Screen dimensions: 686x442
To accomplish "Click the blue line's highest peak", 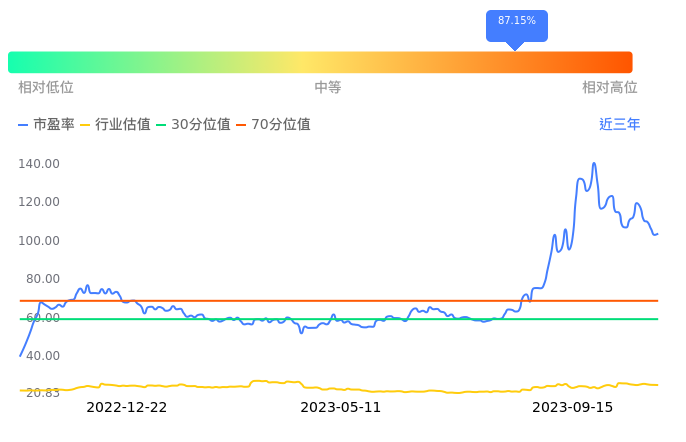I will click(594, 164).
